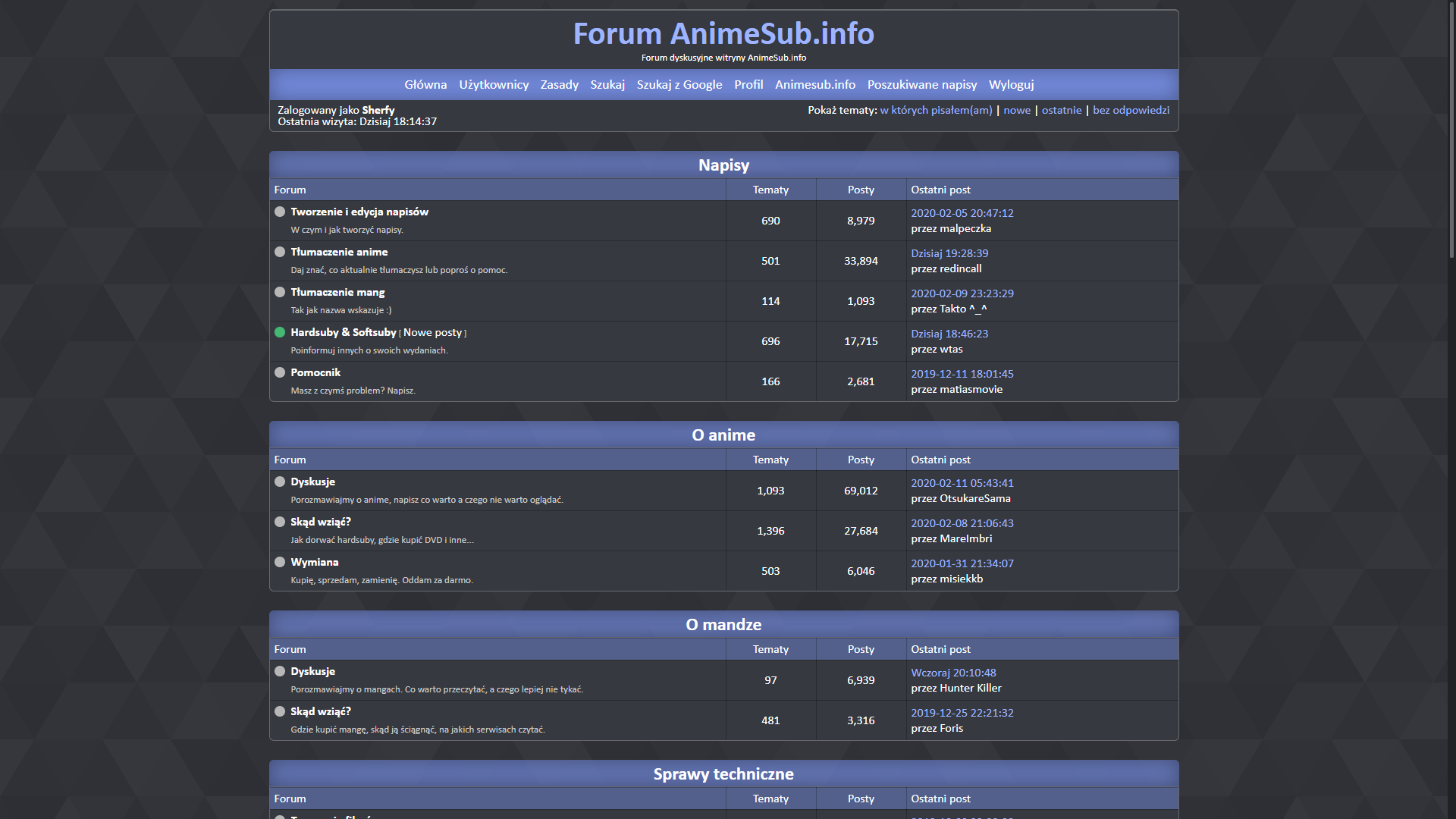Click the status icon beside Dyskusje under O anime
Image resolution: width=1456 pixels, height=819 pixels.
coord(280,482)
